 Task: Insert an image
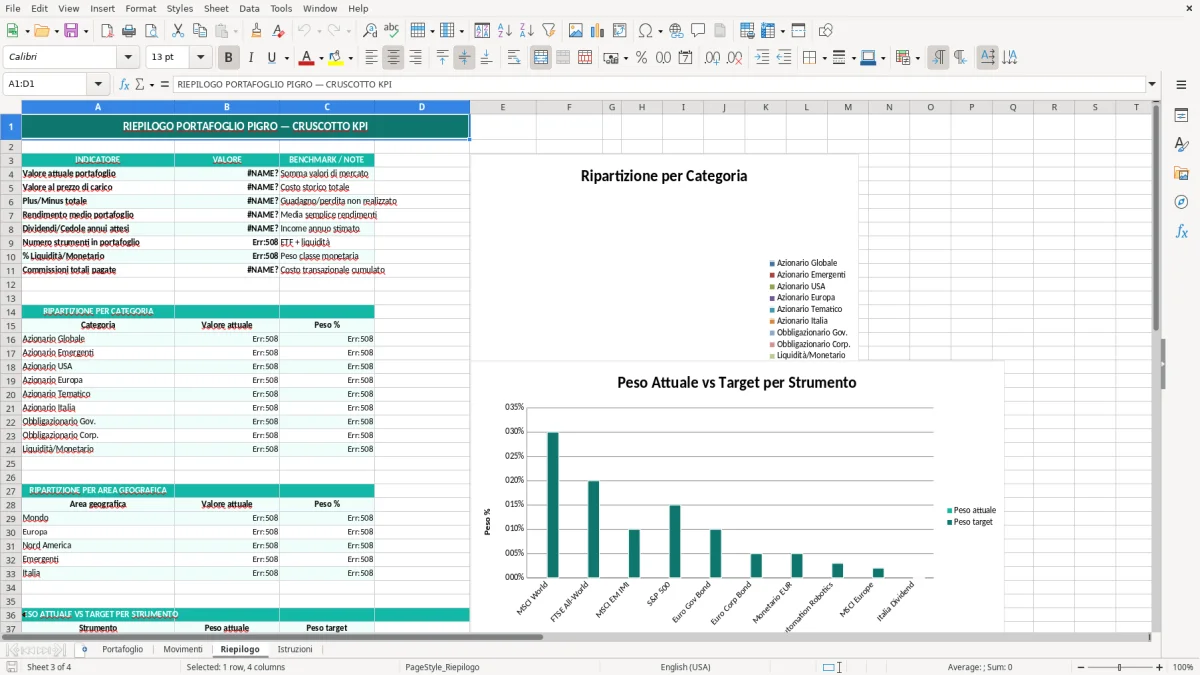tap(575, 31)
